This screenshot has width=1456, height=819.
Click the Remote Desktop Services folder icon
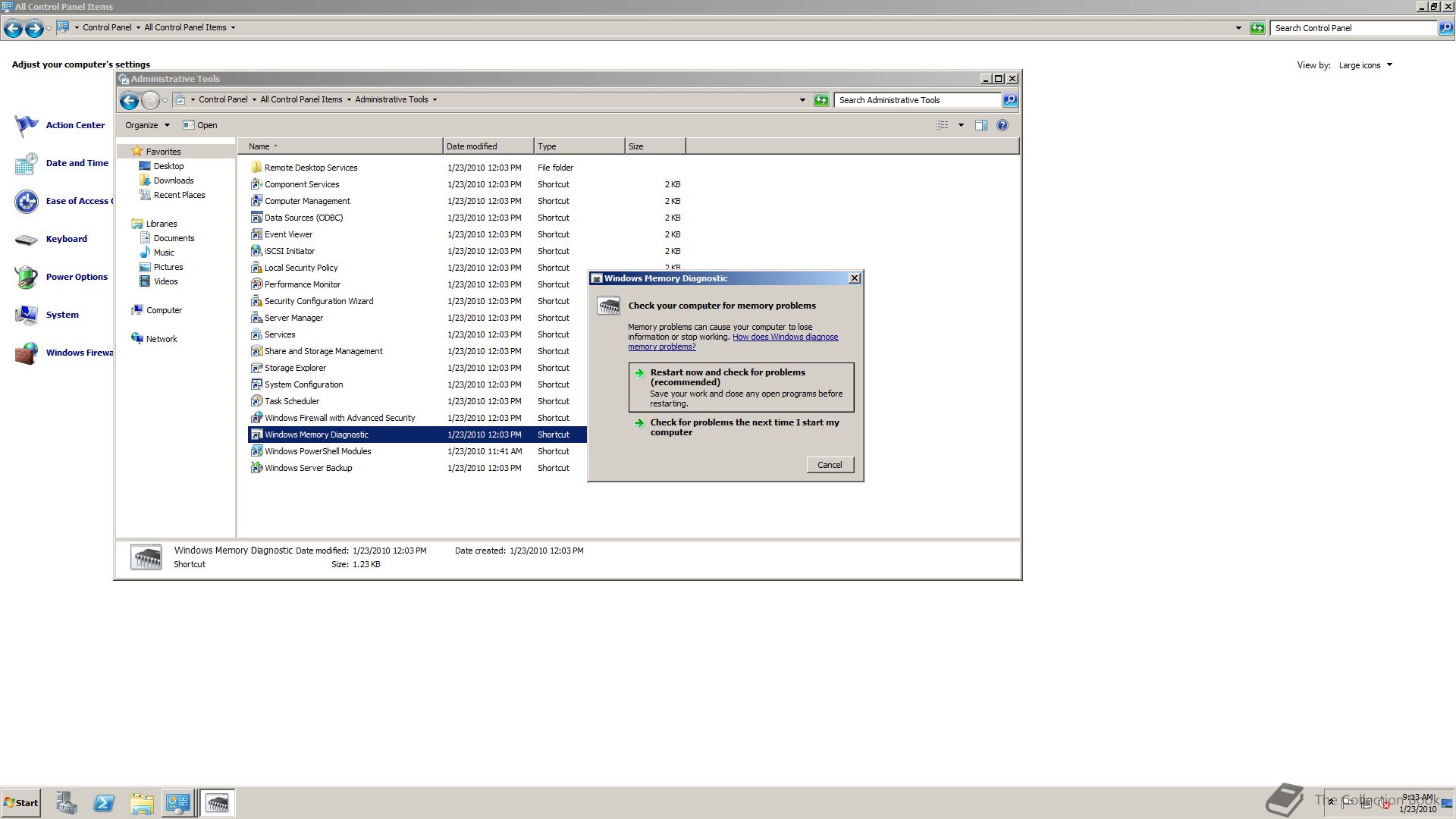(256, 168)
